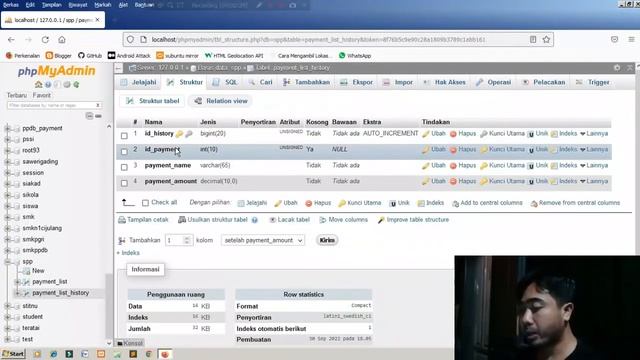Open the GitHub bookmark
This screenshot has width=640, height=360.
90,56
